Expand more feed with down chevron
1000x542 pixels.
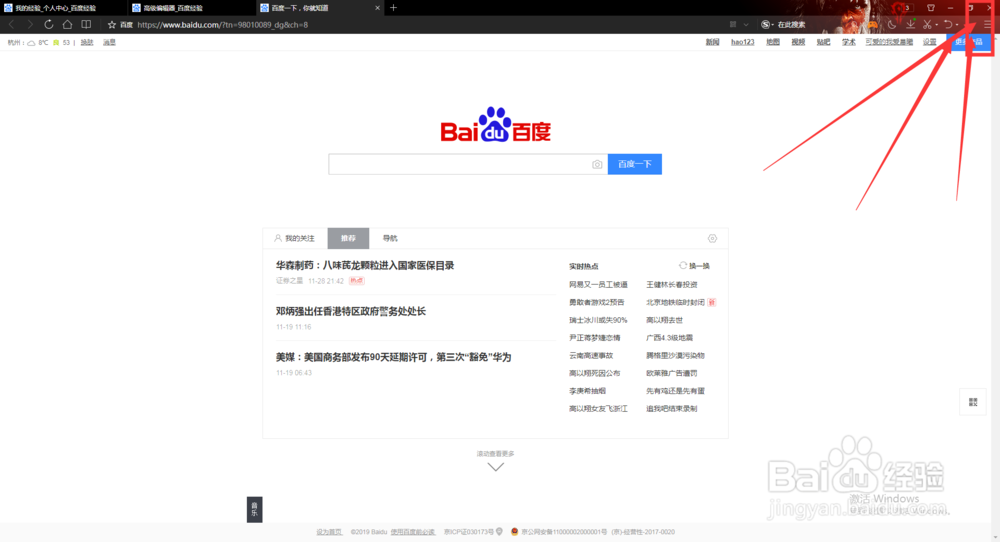point(496,467)
